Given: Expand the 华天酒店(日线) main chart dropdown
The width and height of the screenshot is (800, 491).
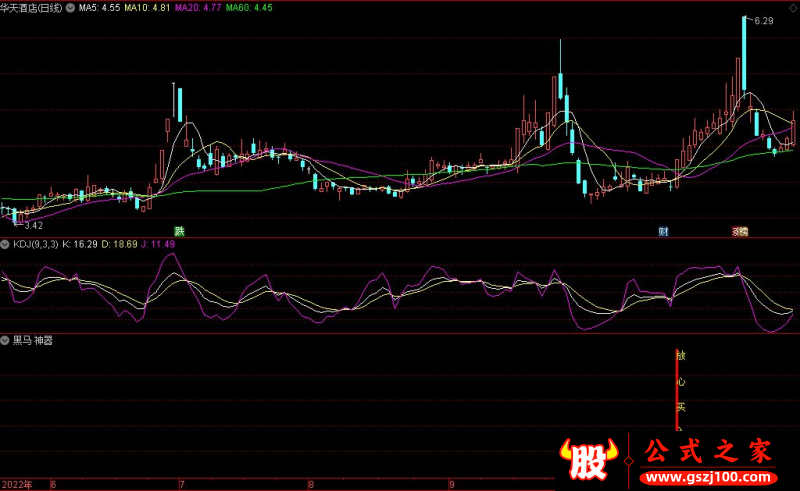Looking at the screenshot, I should (68, 7).
